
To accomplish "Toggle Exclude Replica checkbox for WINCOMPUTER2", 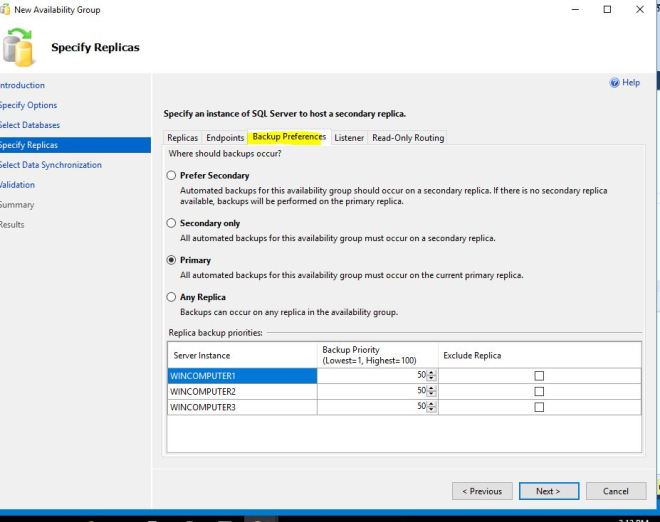I will point(539,392).
